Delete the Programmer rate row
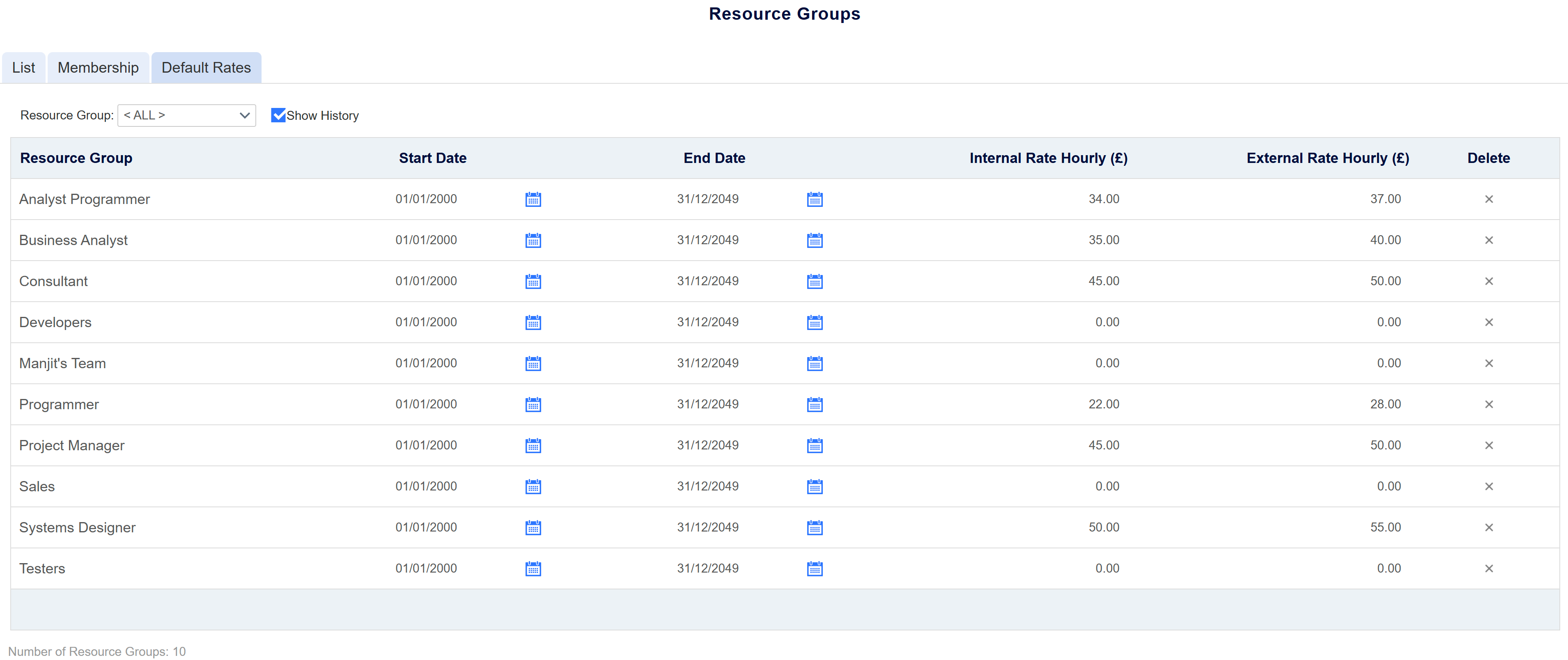 click(x=1488, y=405)
